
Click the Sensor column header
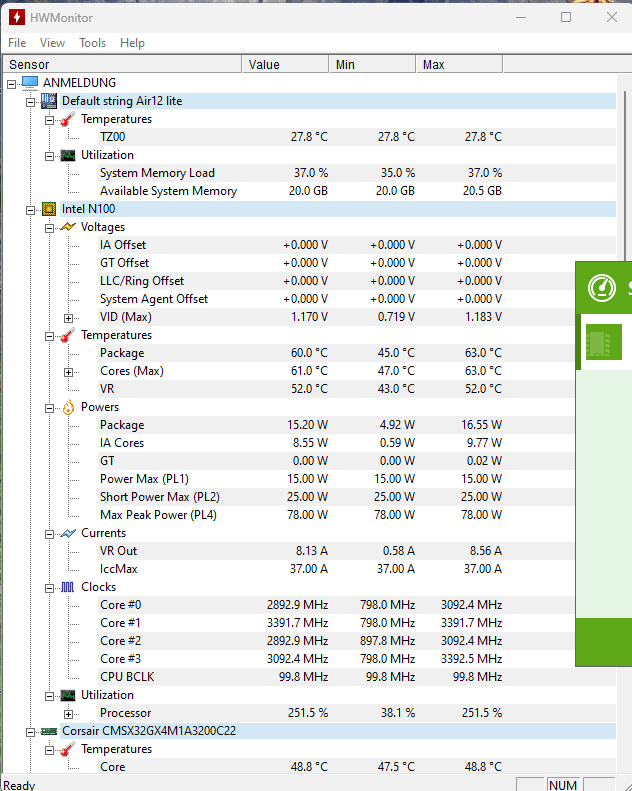coord(120,64)
